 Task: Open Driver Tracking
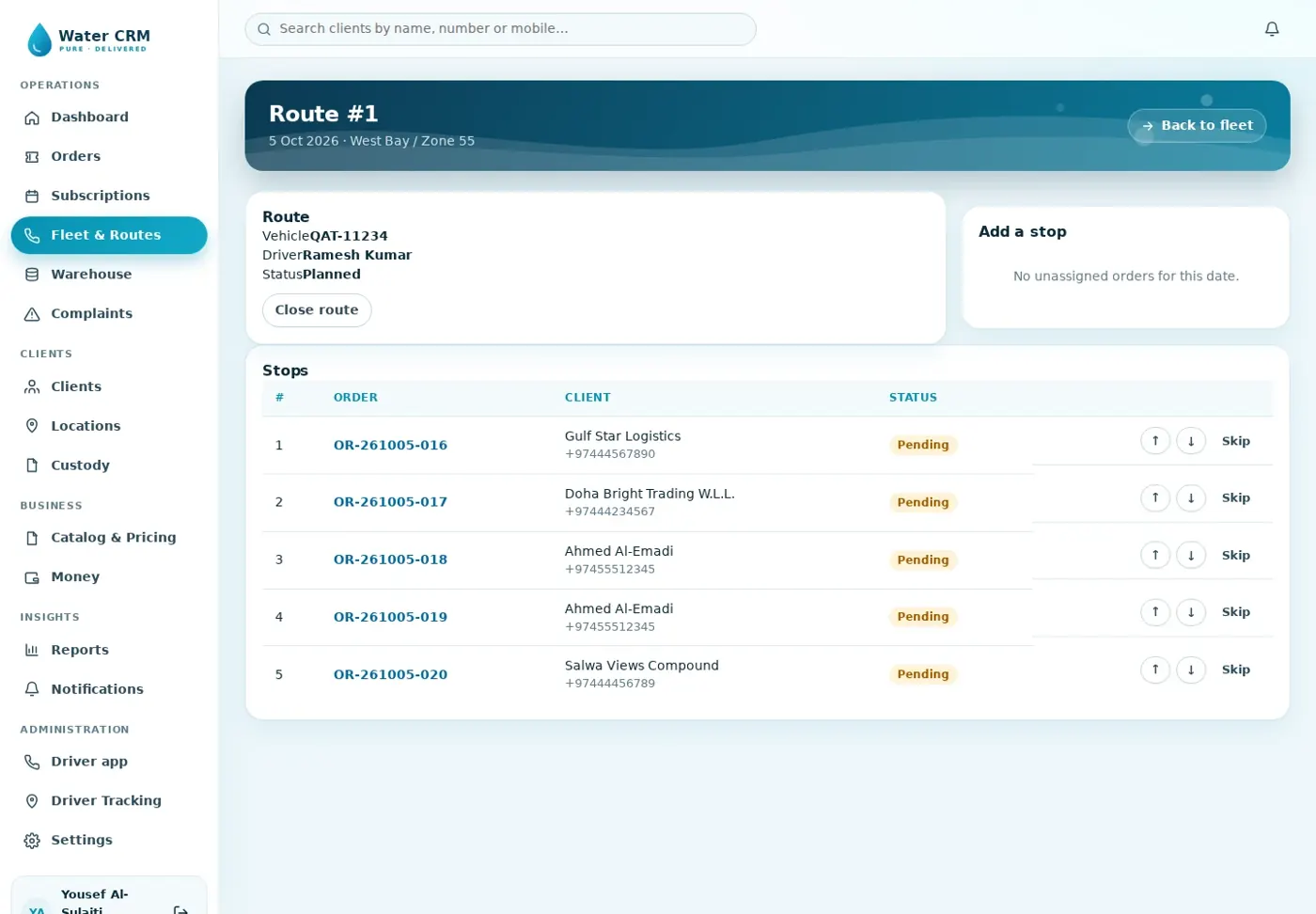click(109, 801)
